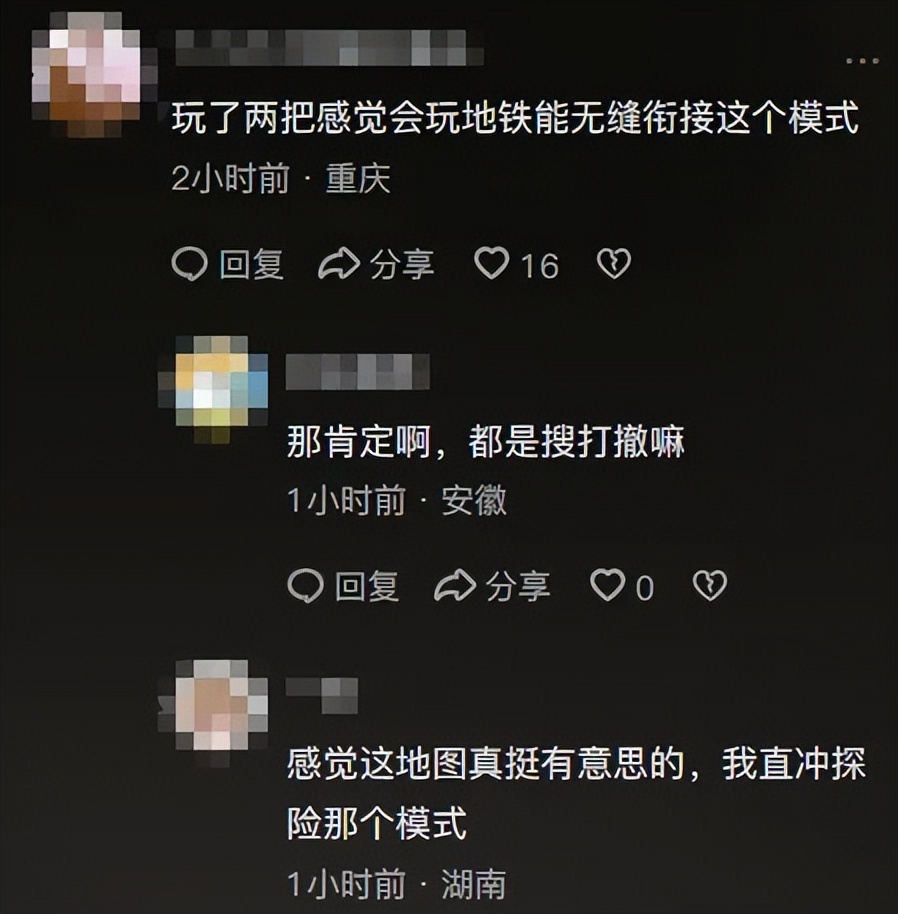898x914 pixels.
Task: Click reply bubble icon on Chongqing comment
Action: [x=189, y=263]
